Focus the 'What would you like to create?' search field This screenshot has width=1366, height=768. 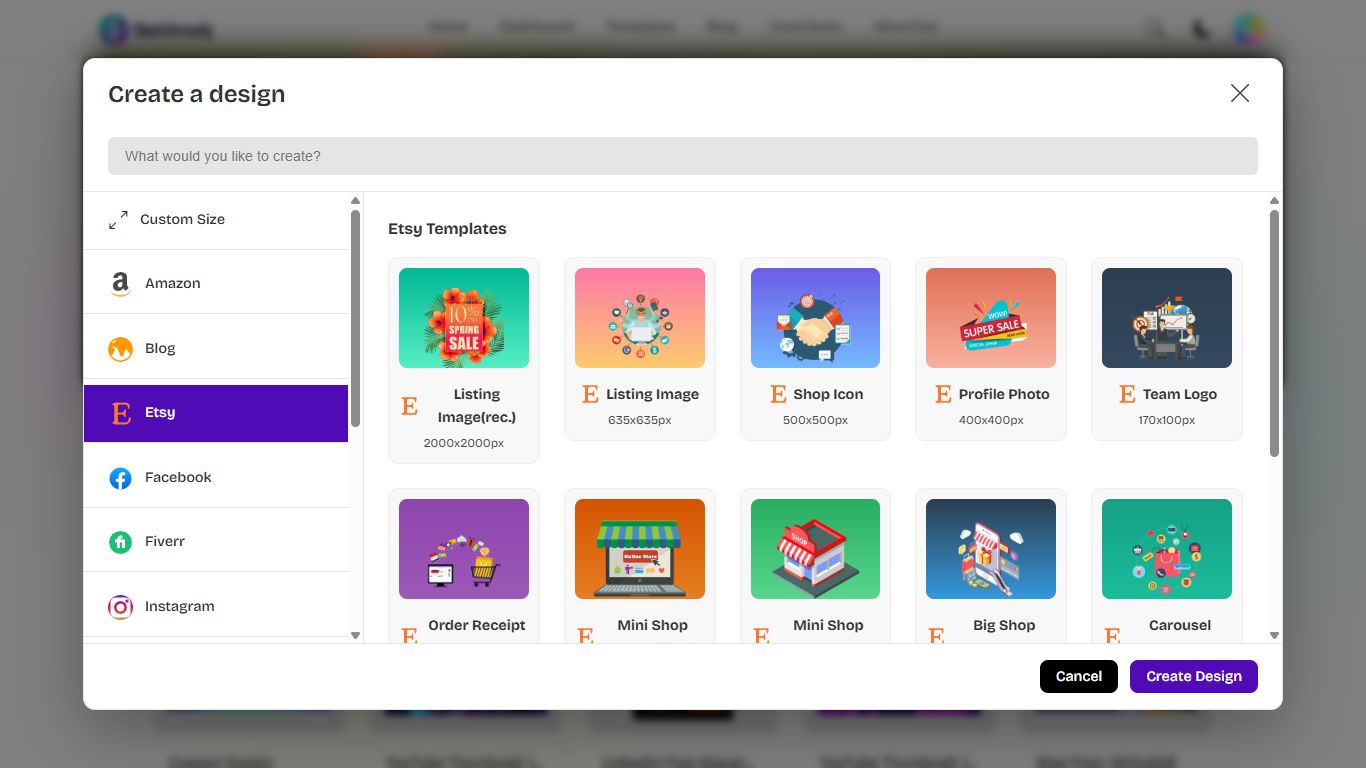pyautogui.click(x=683, y=156)
